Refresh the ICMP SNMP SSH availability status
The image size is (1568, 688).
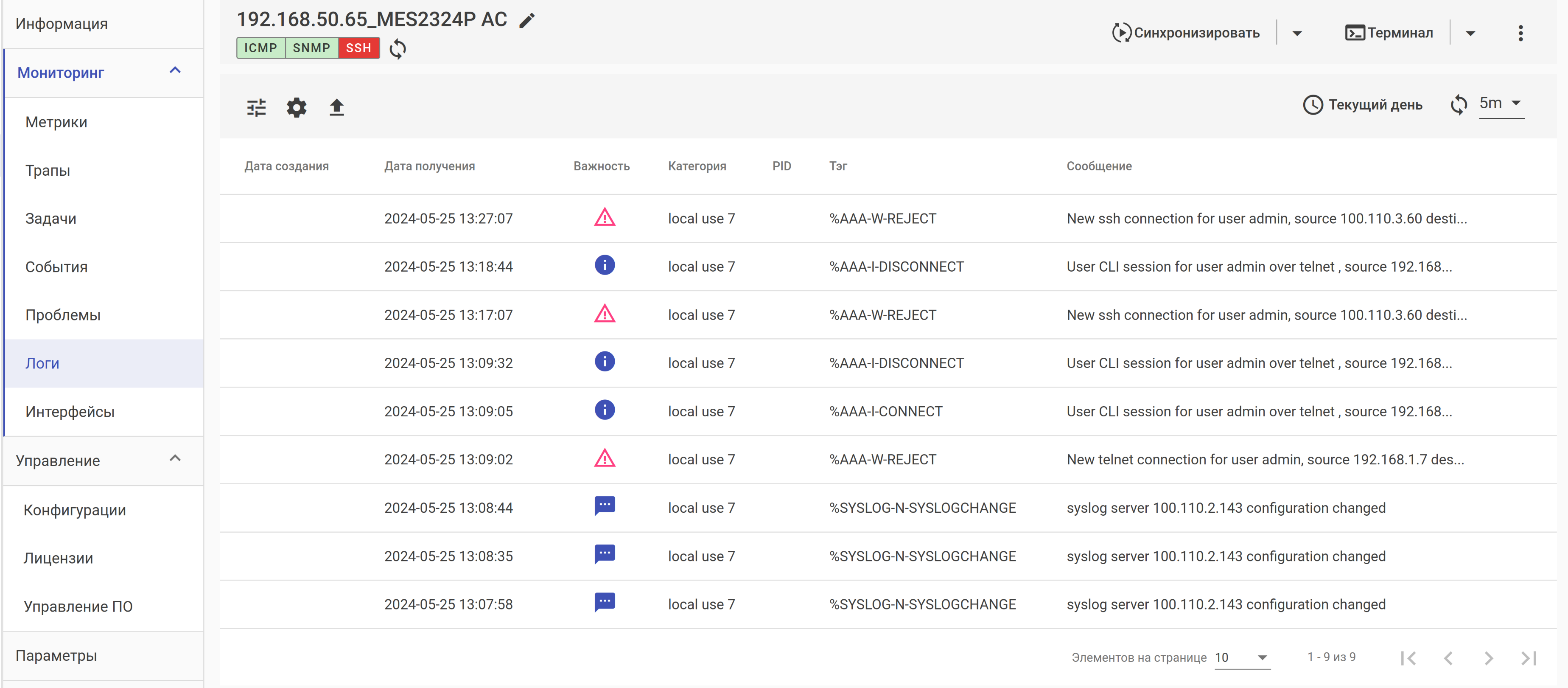398,49
